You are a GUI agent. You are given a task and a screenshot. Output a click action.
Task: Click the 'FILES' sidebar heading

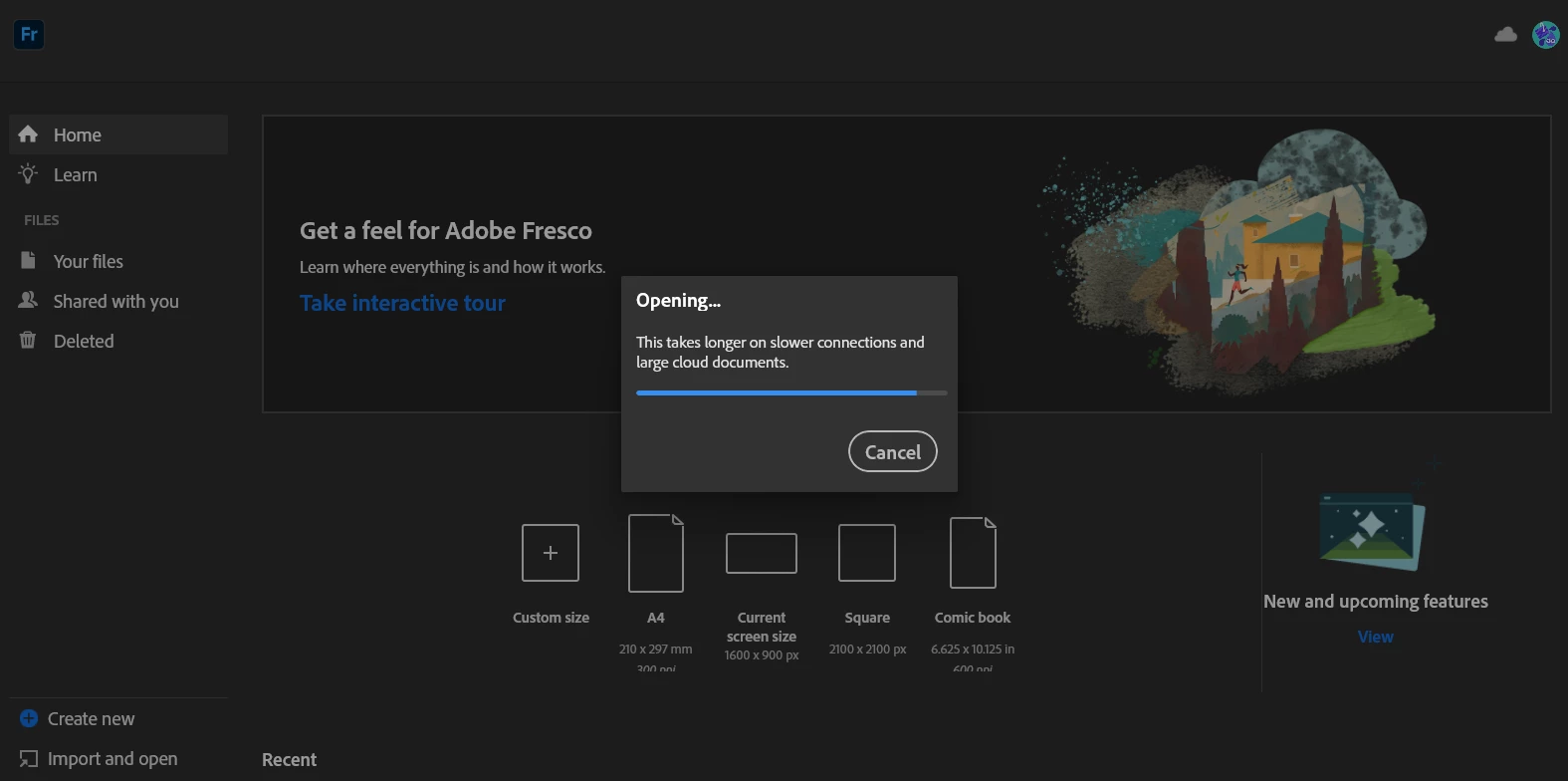tap(42, 220)
